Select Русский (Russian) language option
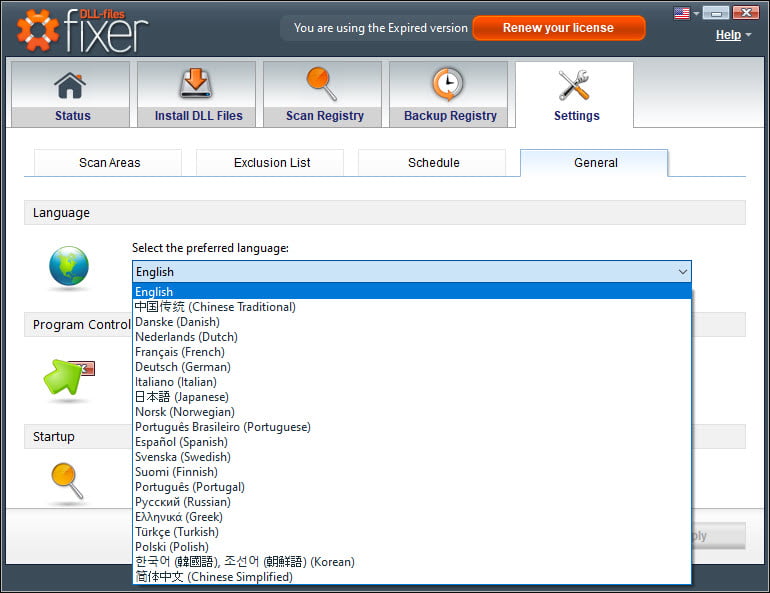The image size is (770, 593). click(412, 502)
